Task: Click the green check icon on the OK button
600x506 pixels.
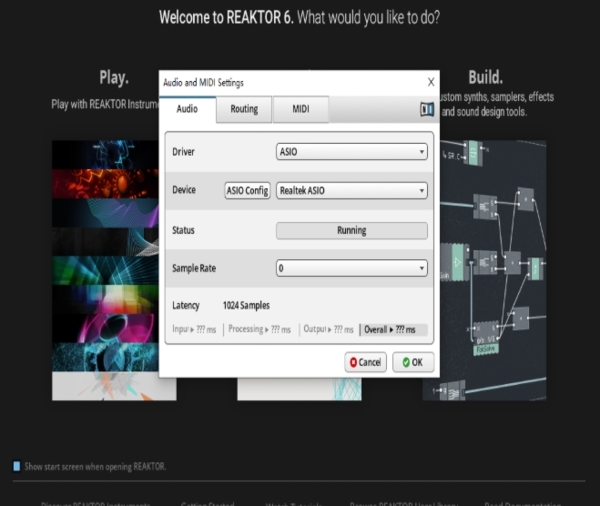Action: (x=406, y=362)
